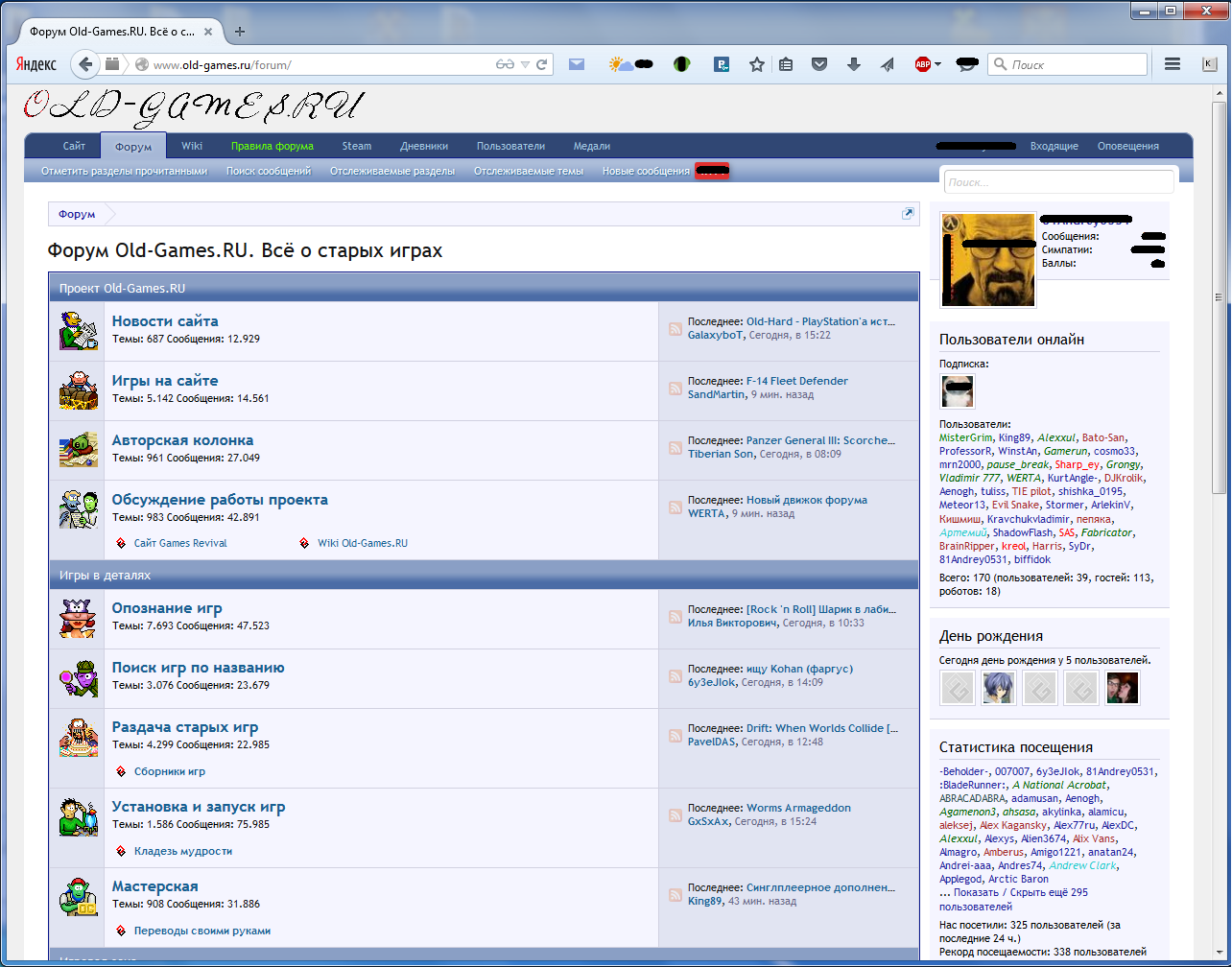Click RSS feed icon for Опознание игр
This screenshot has width=1232, height=967.
coord(675,618)
